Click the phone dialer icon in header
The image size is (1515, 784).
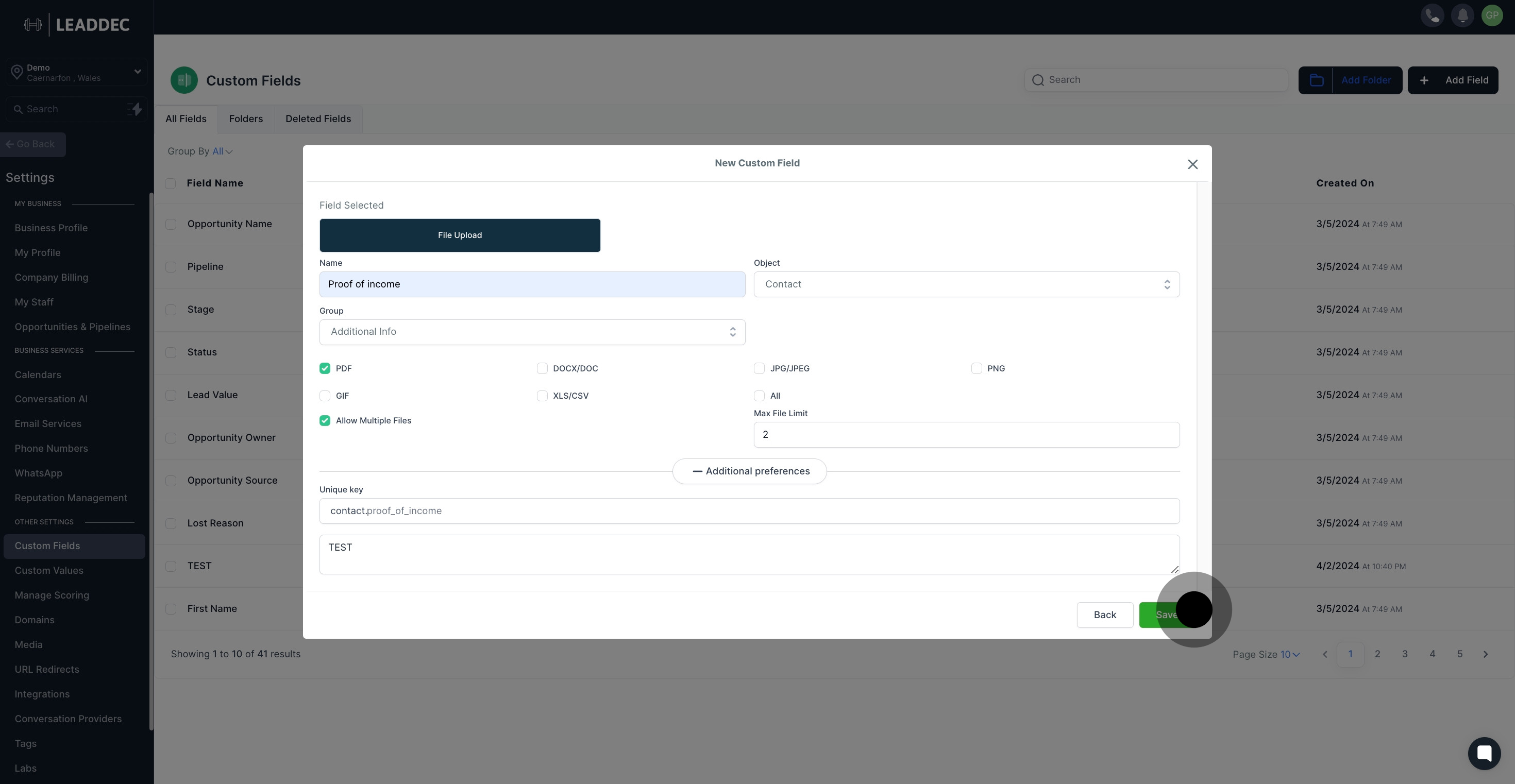[x=1432, y=16]
